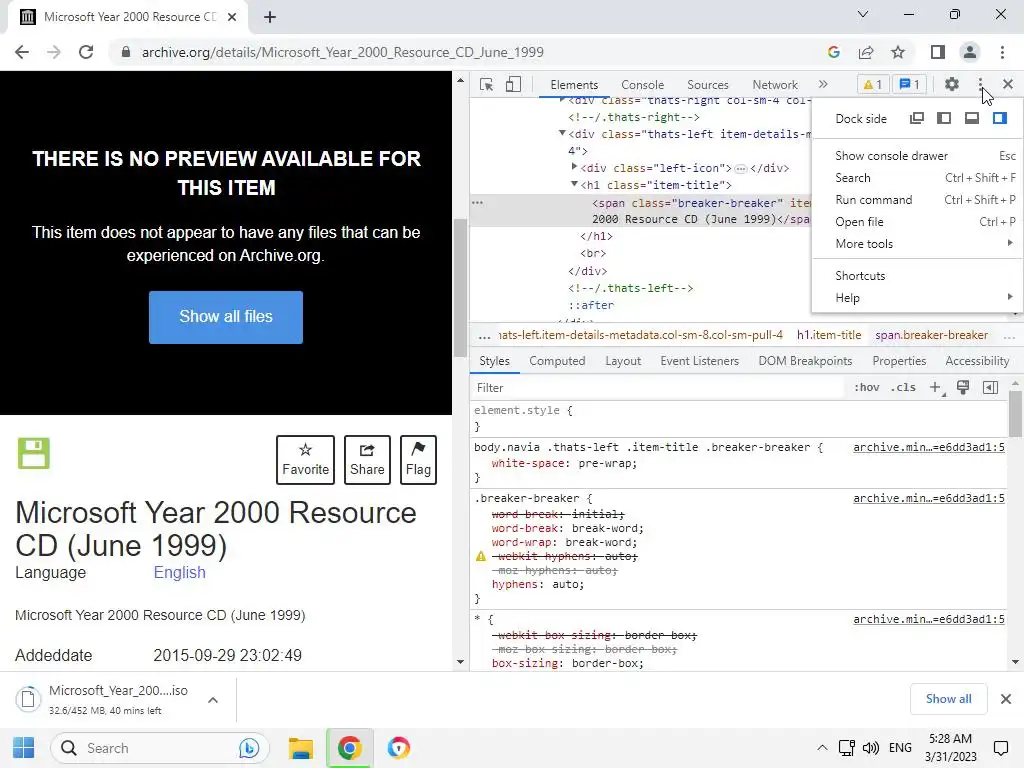1024x768 pixels.
Task: Open the issues counter badge
Action: coord(910,84)
